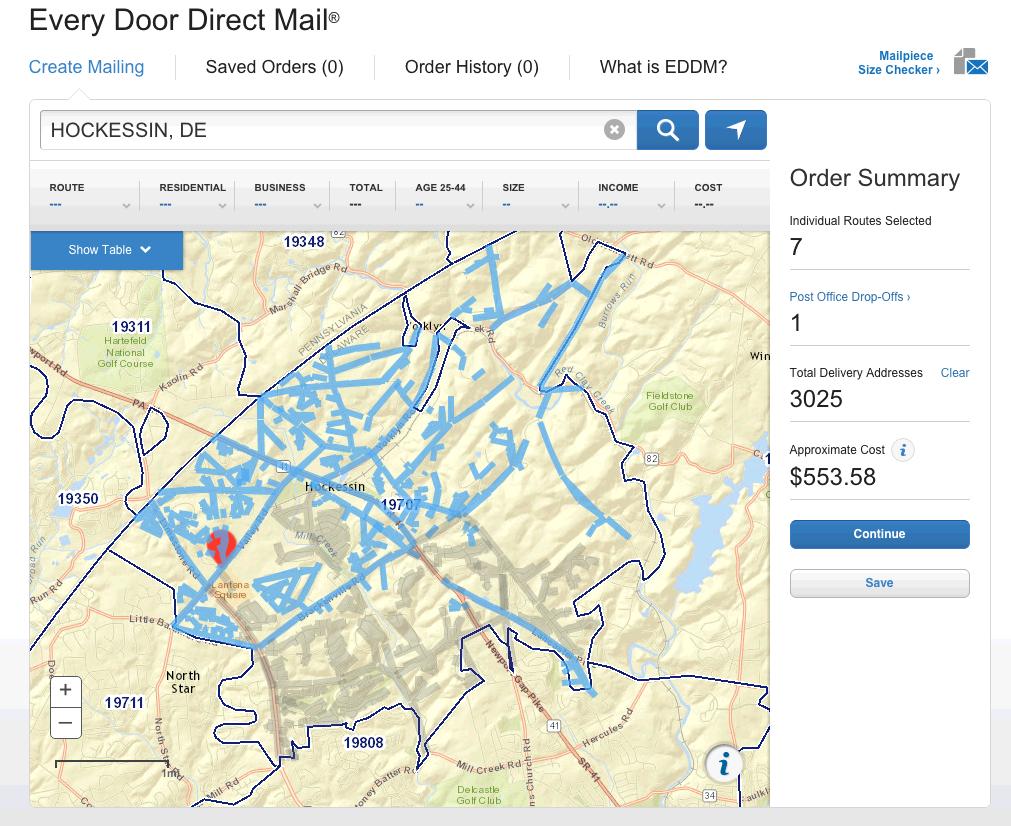Click the 19350 ZIP label on the map
The image size is (1011, 826).
[x=78, y=498]
